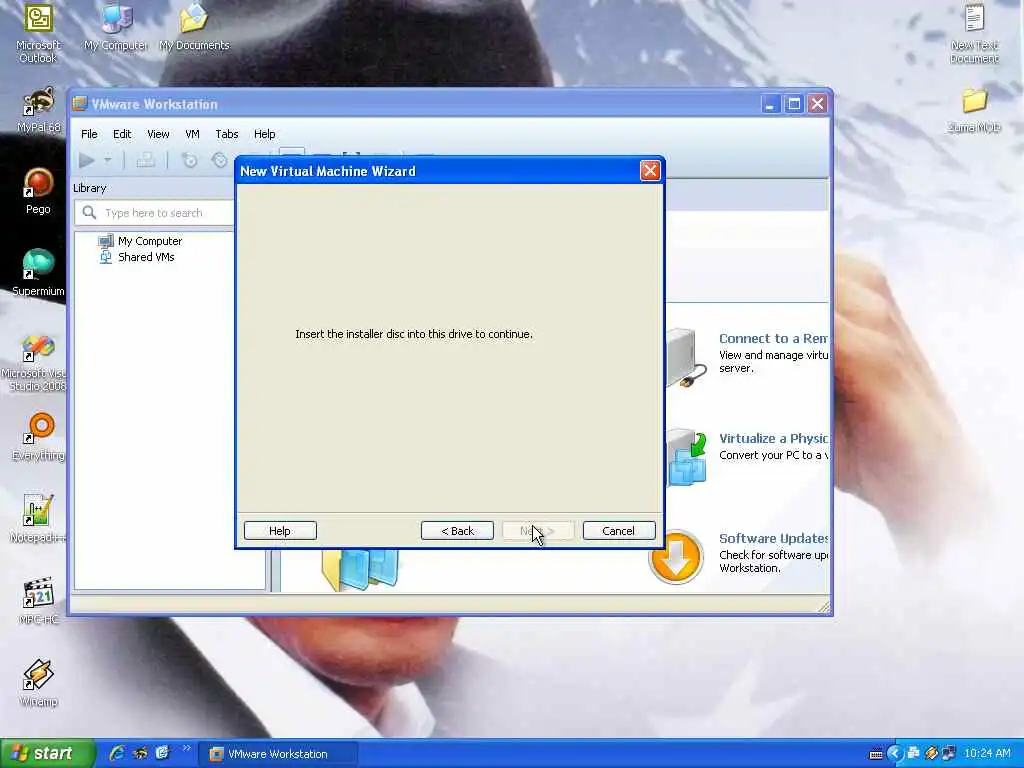The width and height of the screenshot is (1024, 768).
Task: Click the magnifier icon in Library search
Action: tap(89, 213)
